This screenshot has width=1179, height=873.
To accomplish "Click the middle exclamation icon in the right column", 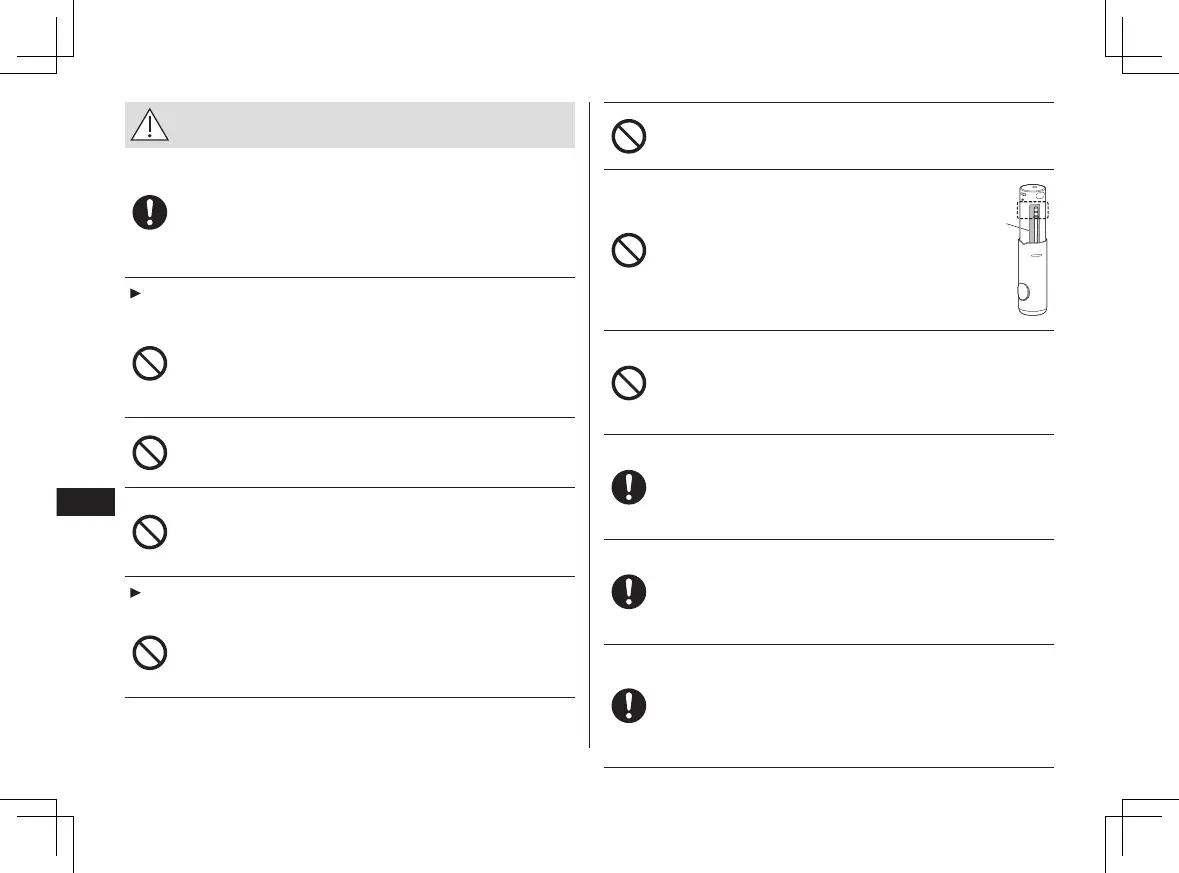I will coord(629,591).
